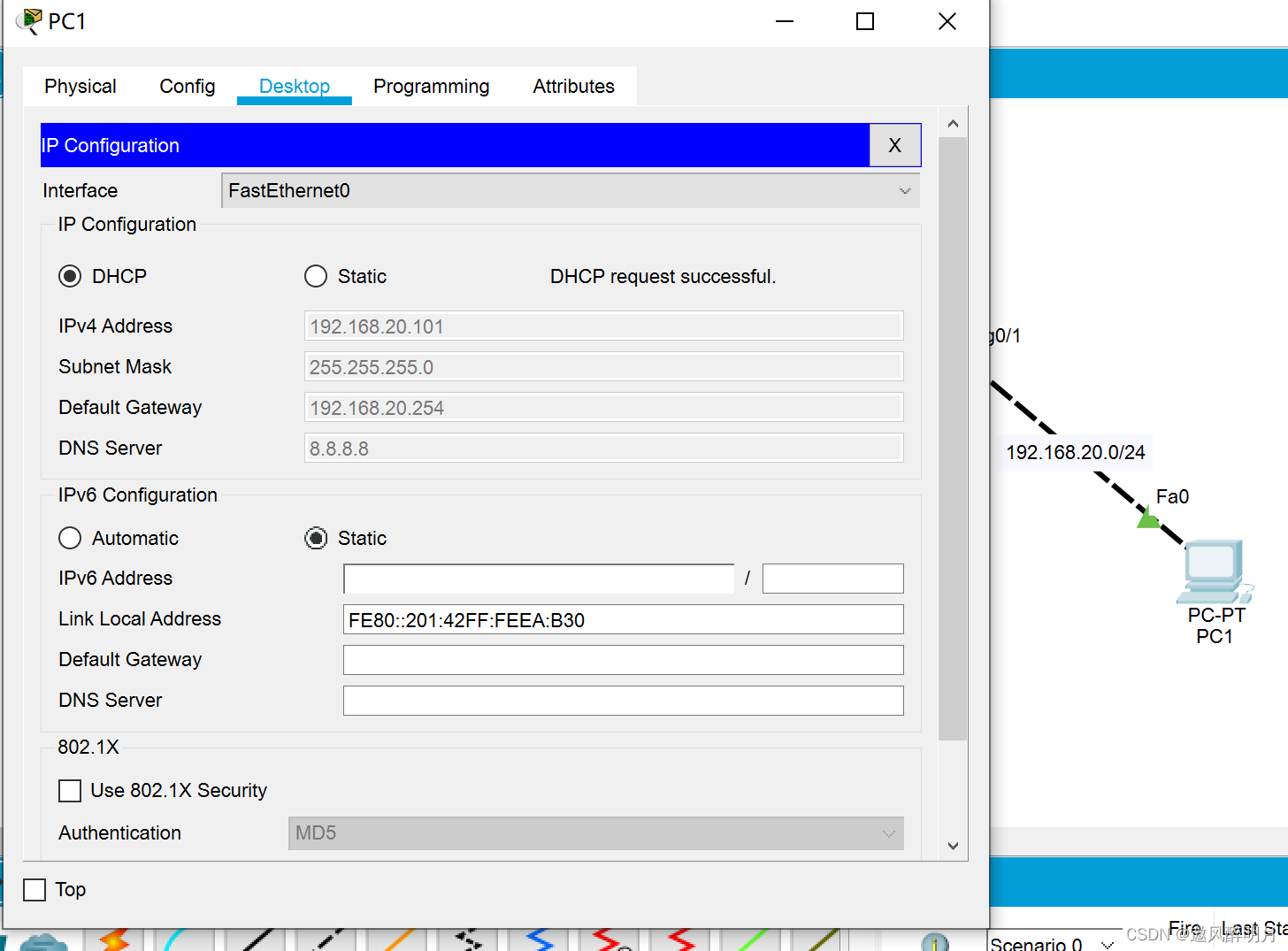The width and height of the screenshot is (1288, 951).
Task: Select the blue zigzag coaxial cable
Action: [x=540, y=939]
